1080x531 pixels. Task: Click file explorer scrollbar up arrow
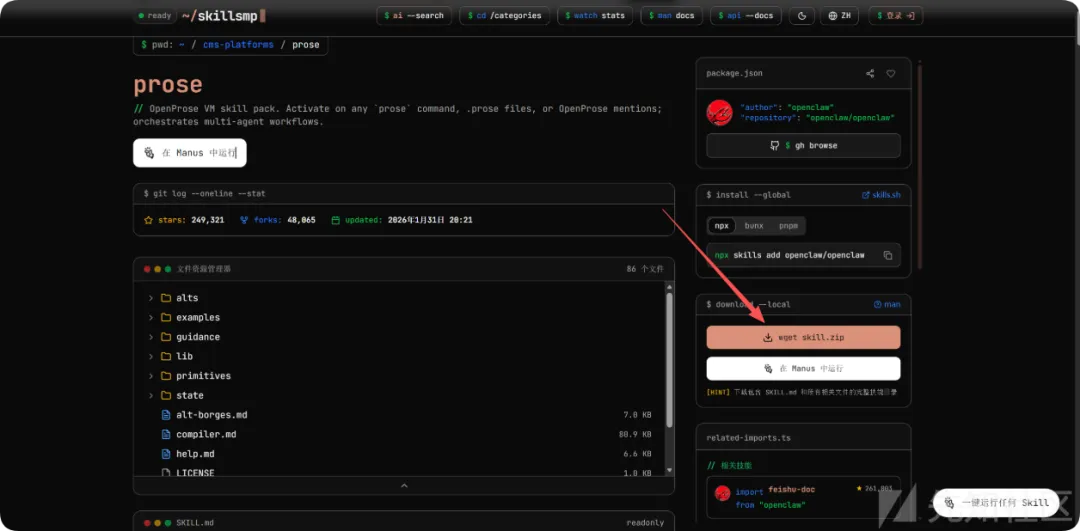pyautogui.click(x=669, y=286)
